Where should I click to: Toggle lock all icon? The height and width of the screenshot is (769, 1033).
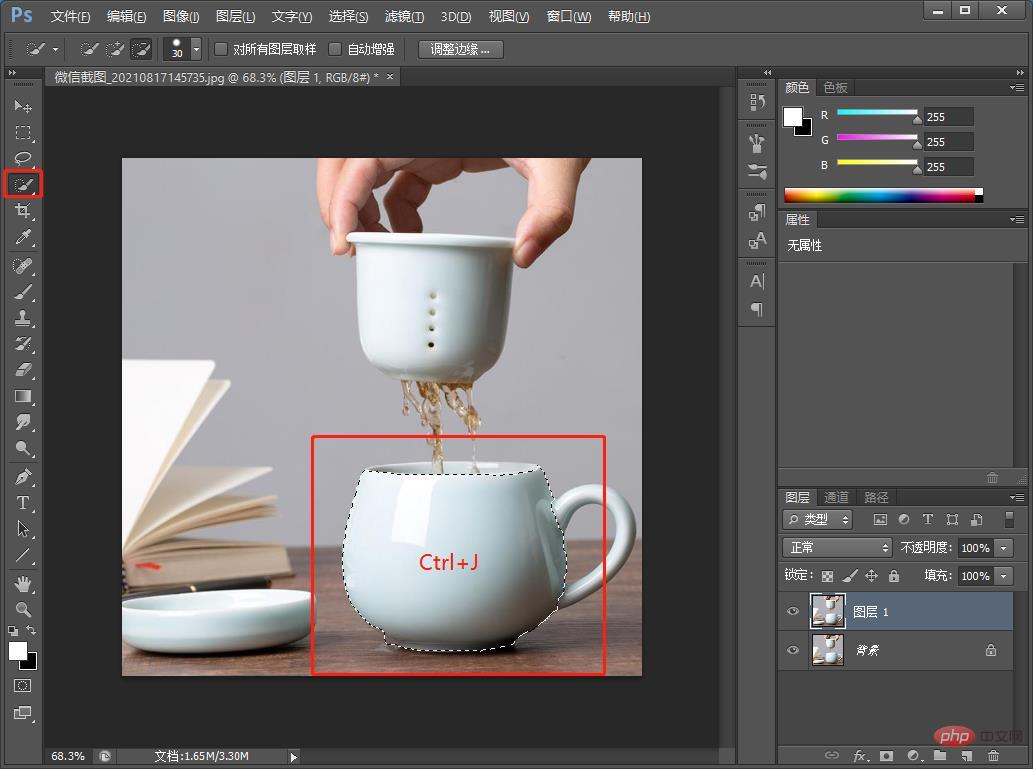[x=894, y=576]
